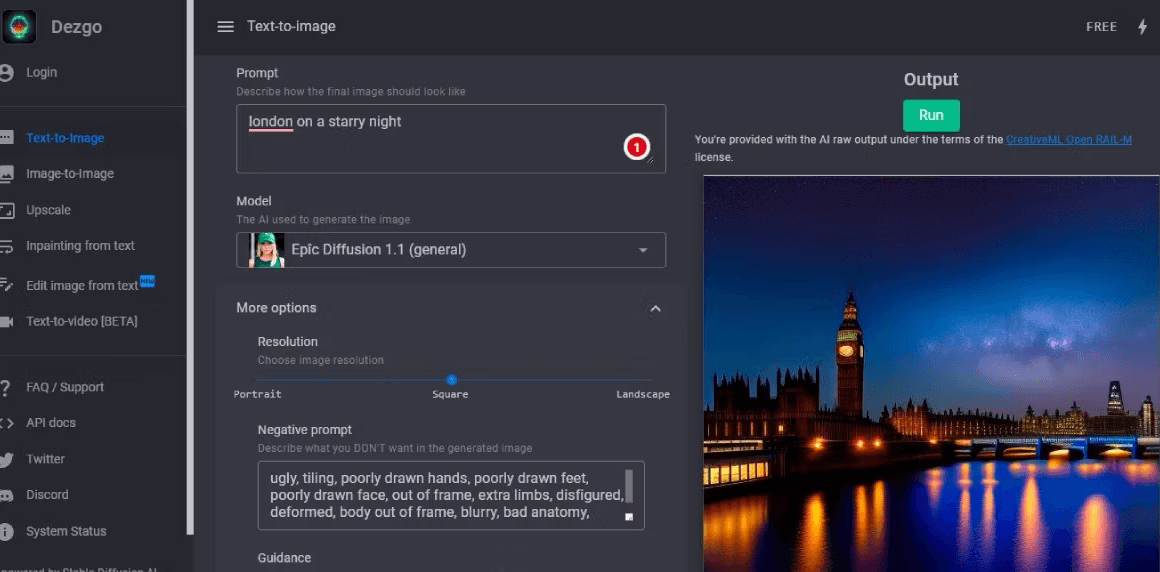Viewport: 1160px width, 572px height.
Task: Click the Text-to-Image sidebar icon
Action: click(6, 138)
